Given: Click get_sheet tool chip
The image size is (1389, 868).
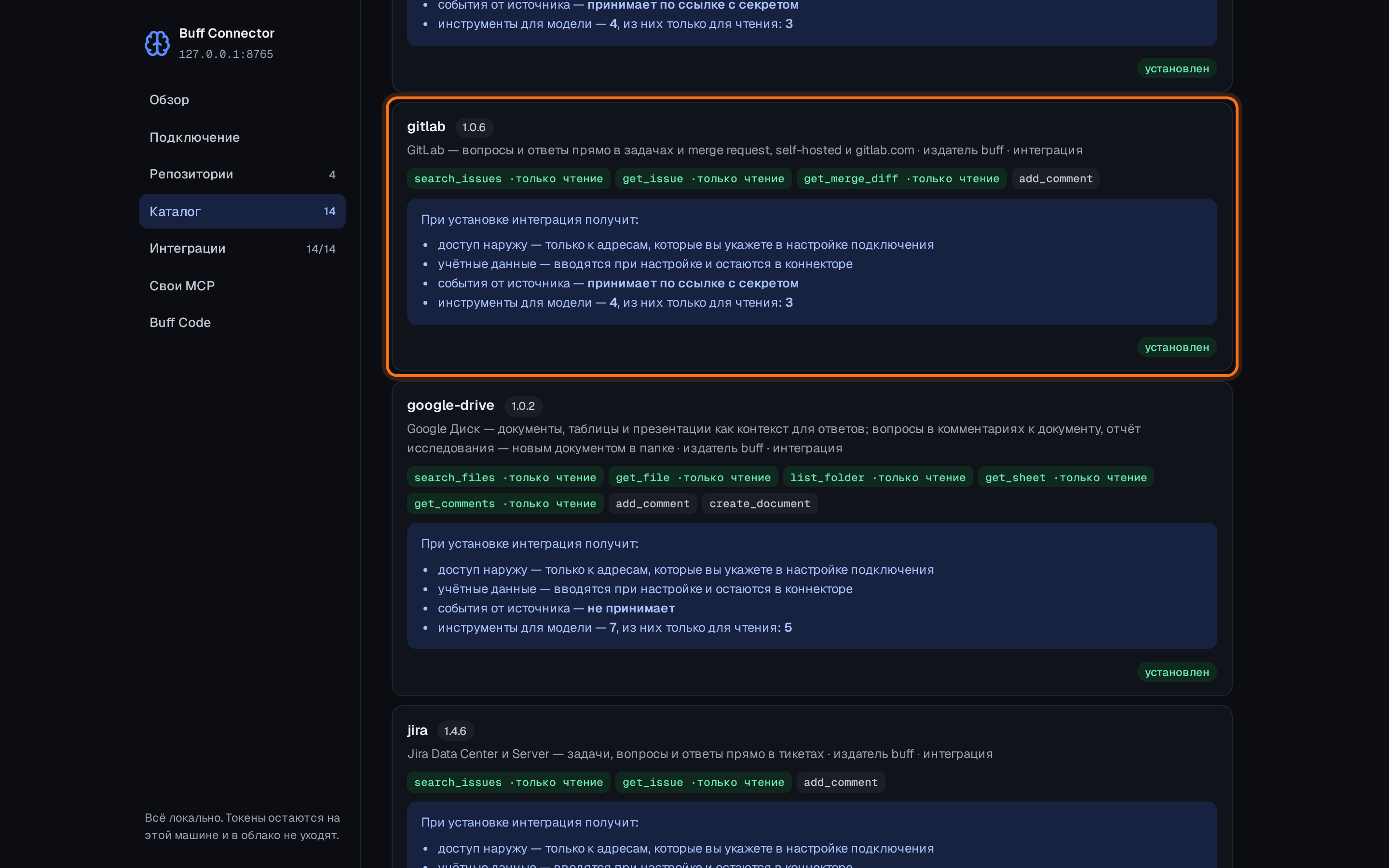Looking at the screenshot, I should 1066,477.
